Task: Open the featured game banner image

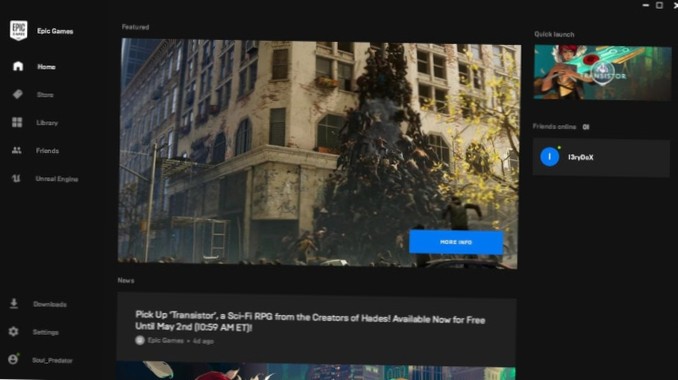Action: click(319, 152)
